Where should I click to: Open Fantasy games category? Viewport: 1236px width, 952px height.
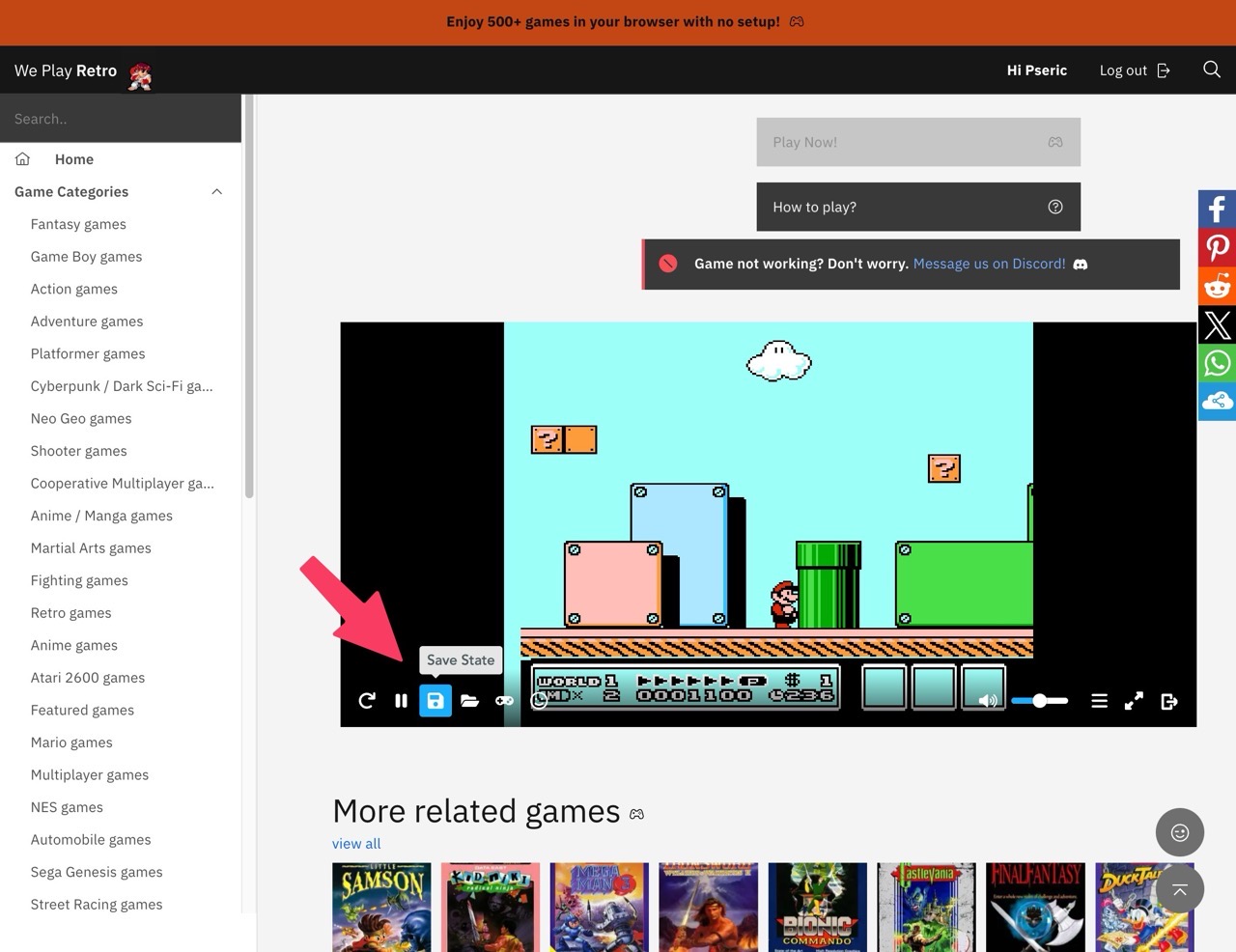coord(78,224)
